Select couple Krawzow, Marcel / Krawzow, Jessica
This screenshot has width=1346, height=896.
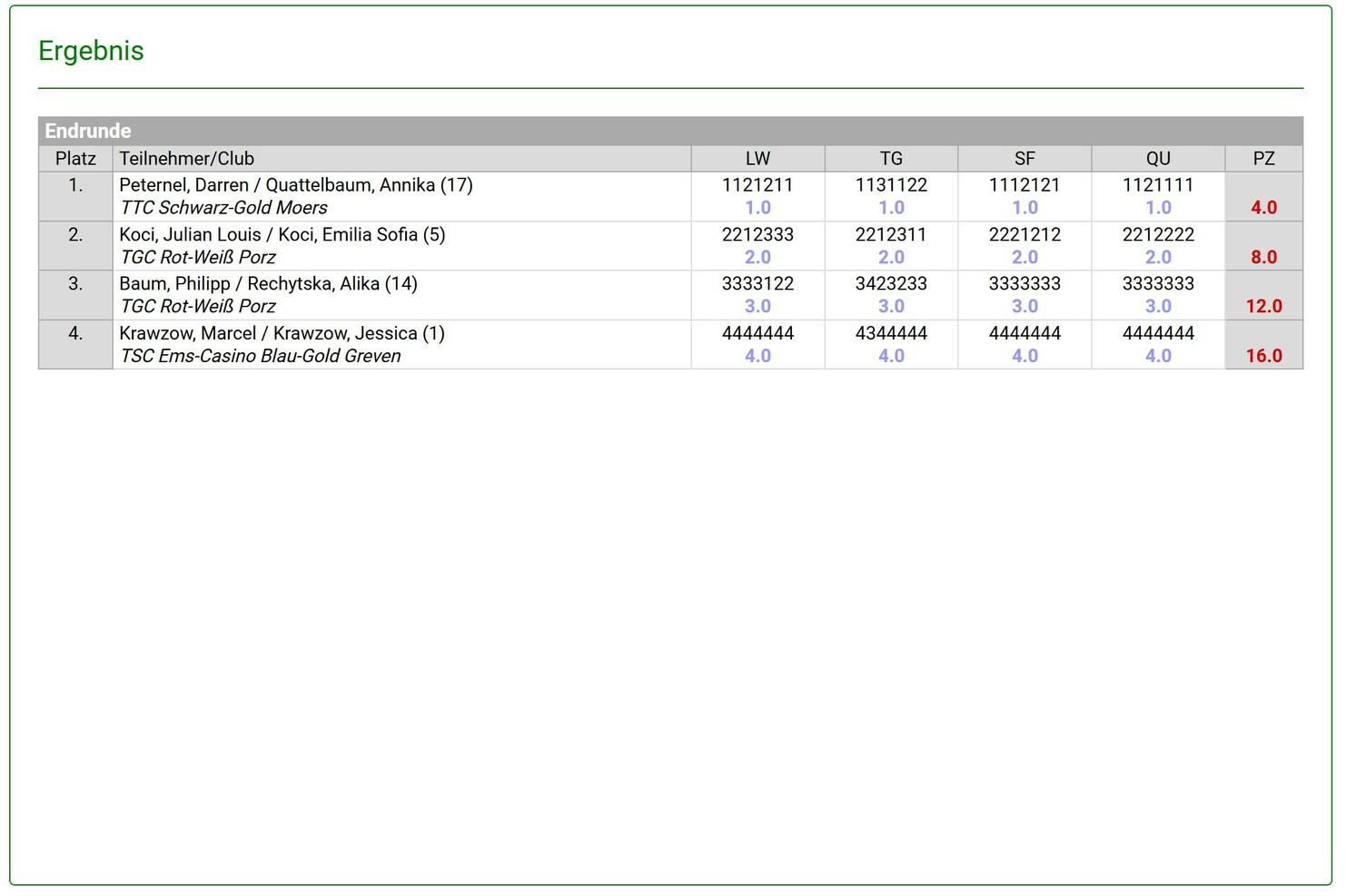pos(282,333)
